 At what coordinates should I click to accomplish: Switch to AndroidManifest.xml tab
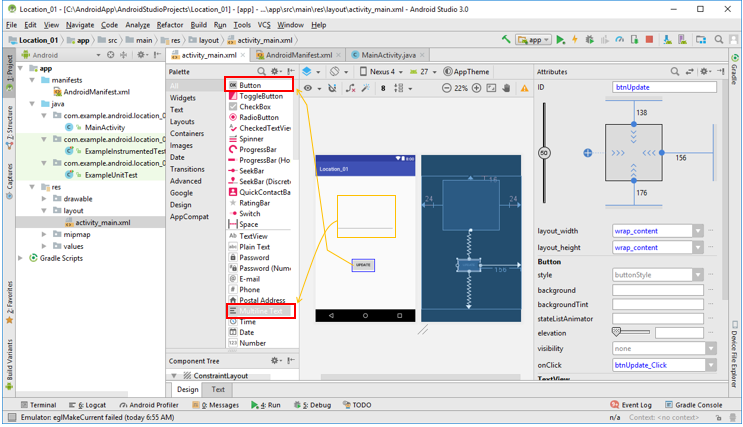pos(299,55)
